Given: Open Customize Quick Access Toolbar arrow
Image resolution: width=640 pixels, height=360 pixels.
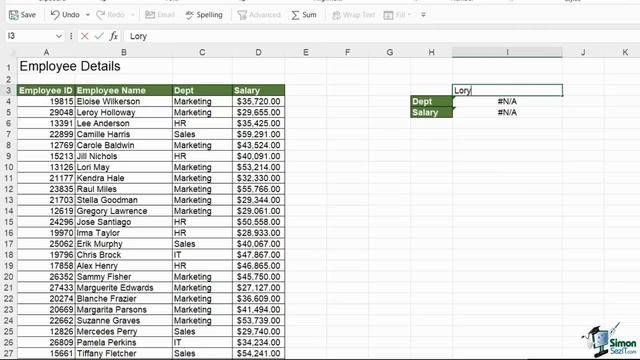Looking at the screenshot, I should (423, 15).
